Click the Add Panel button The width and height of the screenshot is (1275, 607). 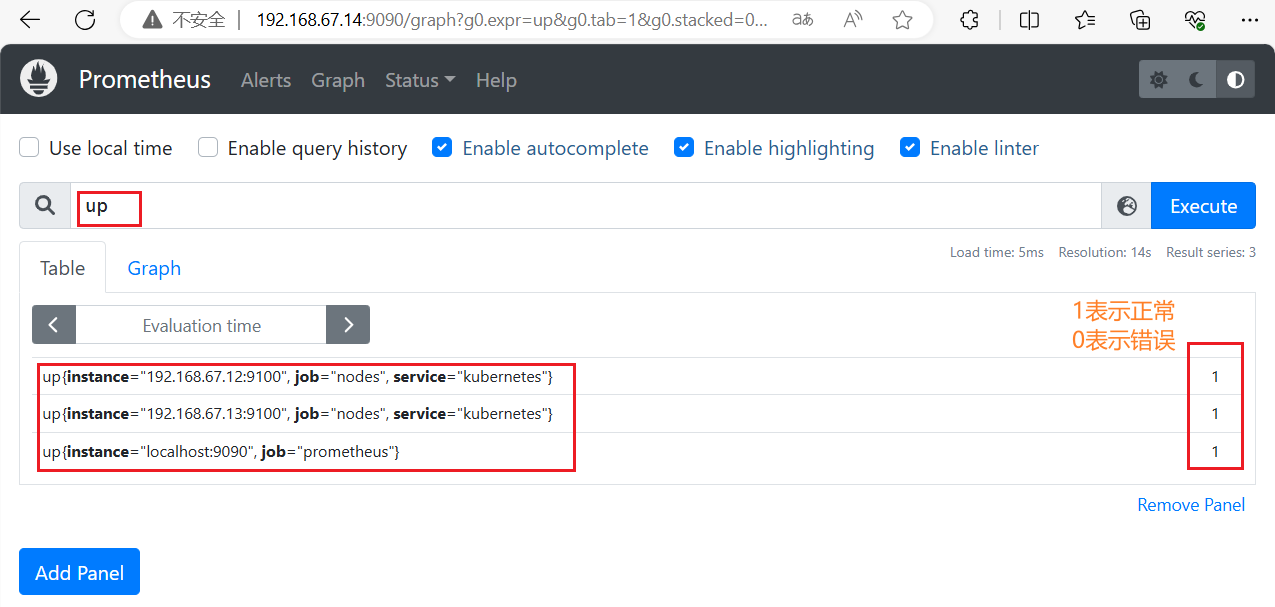(79, 572)
